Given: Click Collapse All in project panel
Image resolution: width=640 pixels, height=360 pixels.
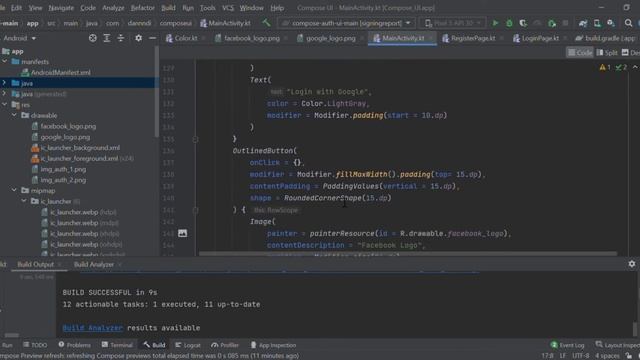Looking at the screenshot, I should click(x=121, y=38).
